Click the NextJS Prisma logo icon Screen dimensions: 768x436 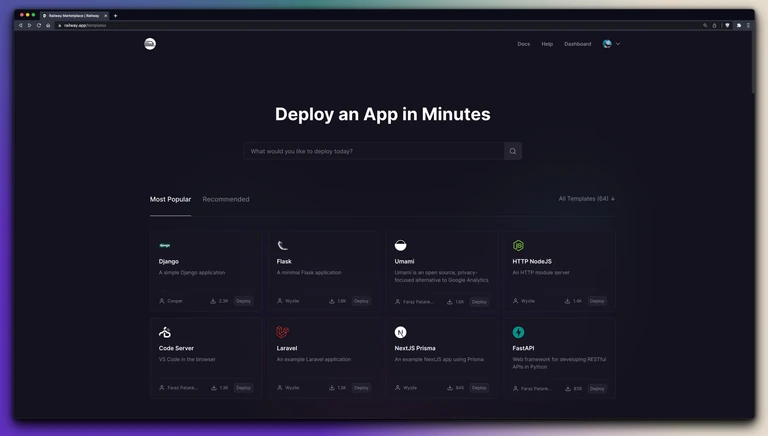click(x=401, y=332)
